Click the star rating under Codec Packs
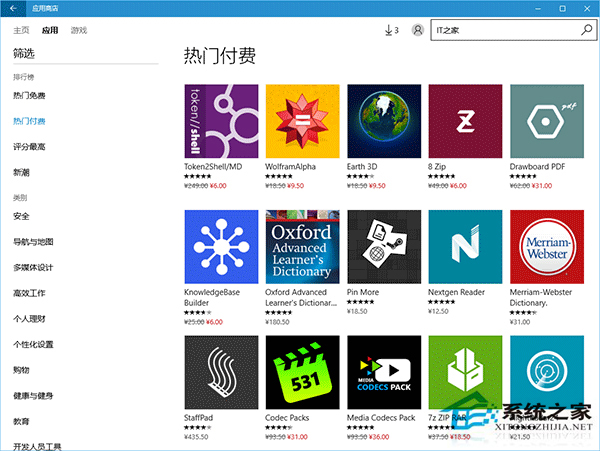Viewport: 600px width, 451px height. coord(279,427)
